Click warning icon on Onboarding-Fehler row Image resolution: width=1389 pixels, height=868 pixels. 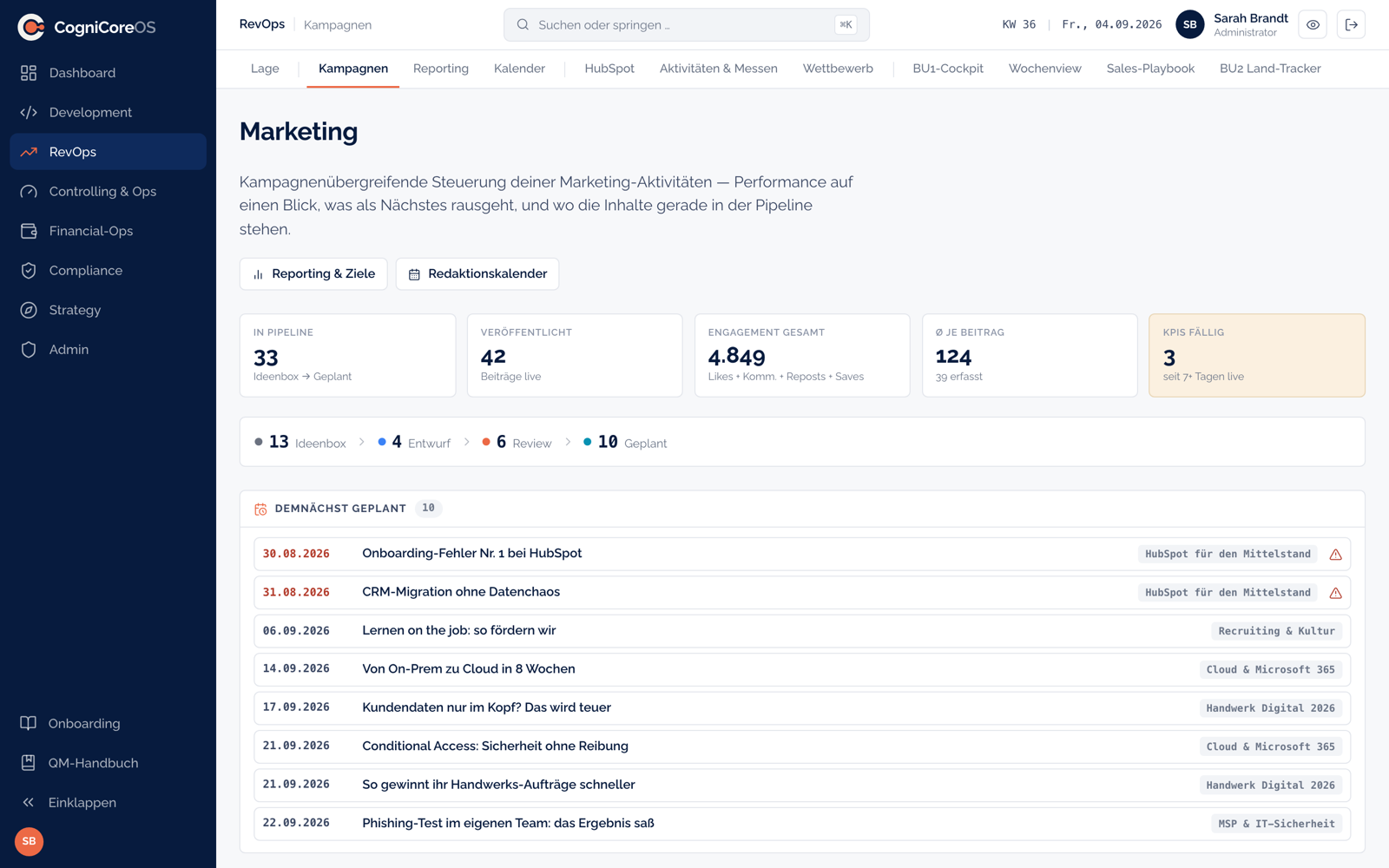(x=1335, y=554)
